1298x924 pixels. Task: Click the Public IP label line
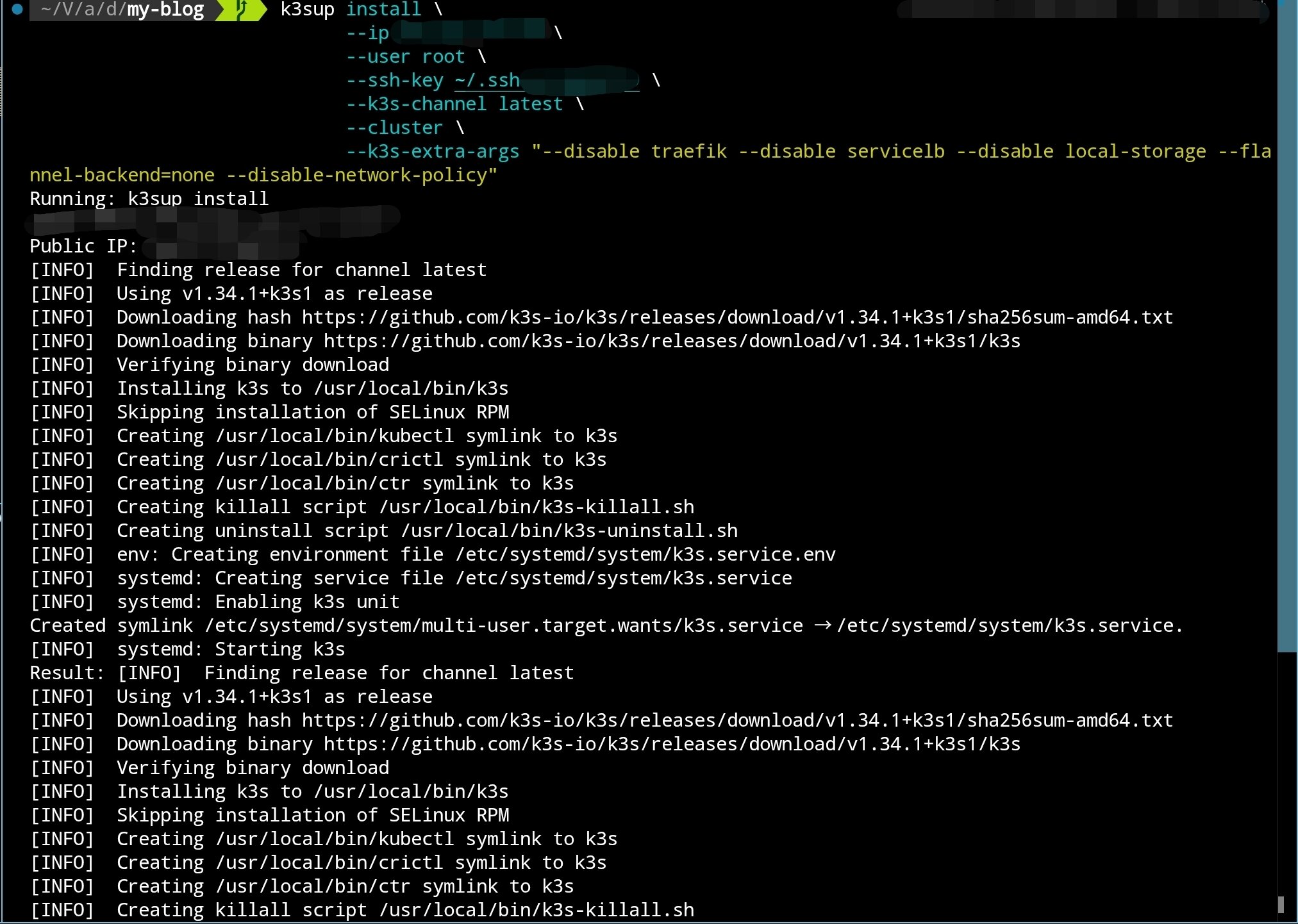[x=83, y=246]
